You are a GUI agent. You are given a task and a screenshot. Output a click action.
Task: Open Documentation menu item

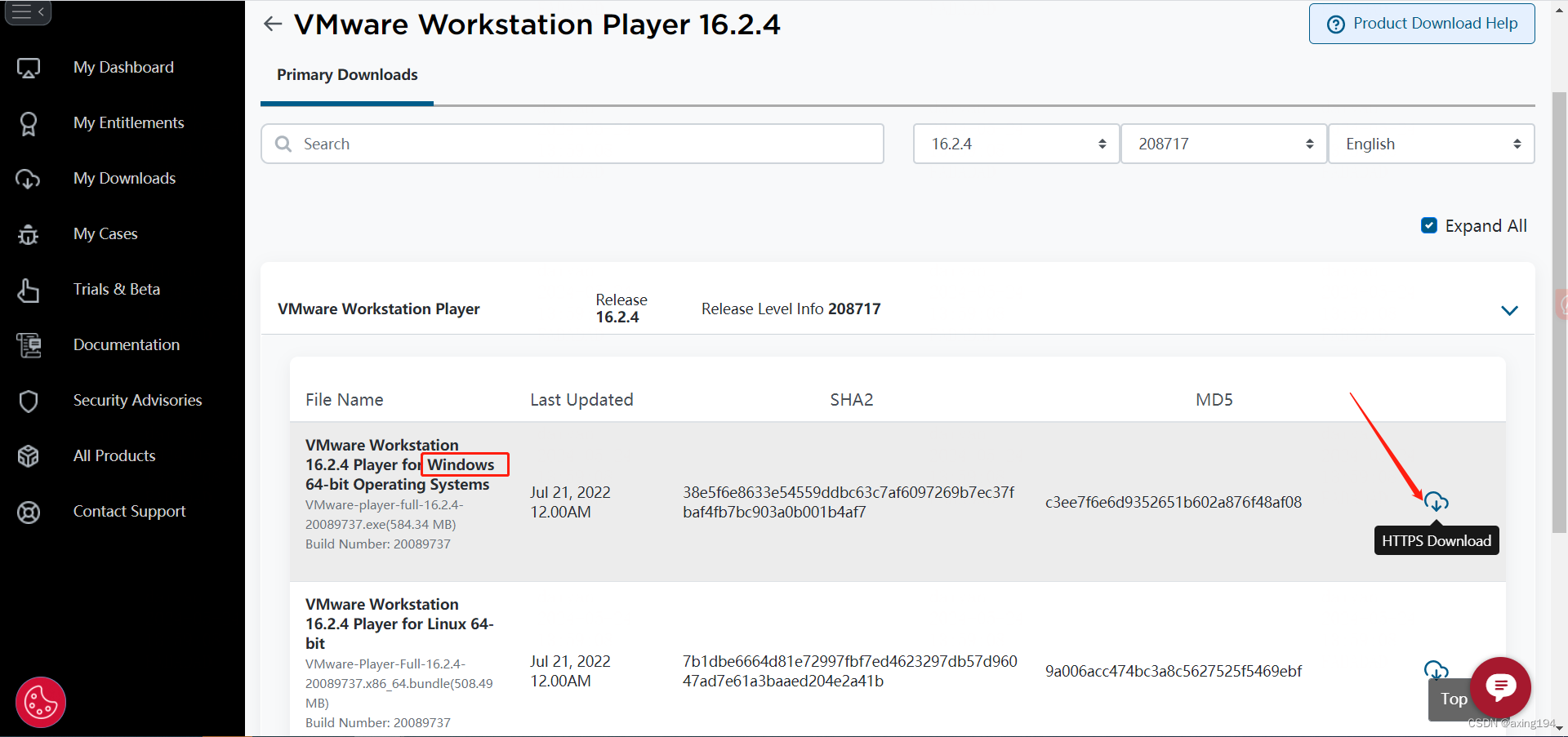[127, 345]
